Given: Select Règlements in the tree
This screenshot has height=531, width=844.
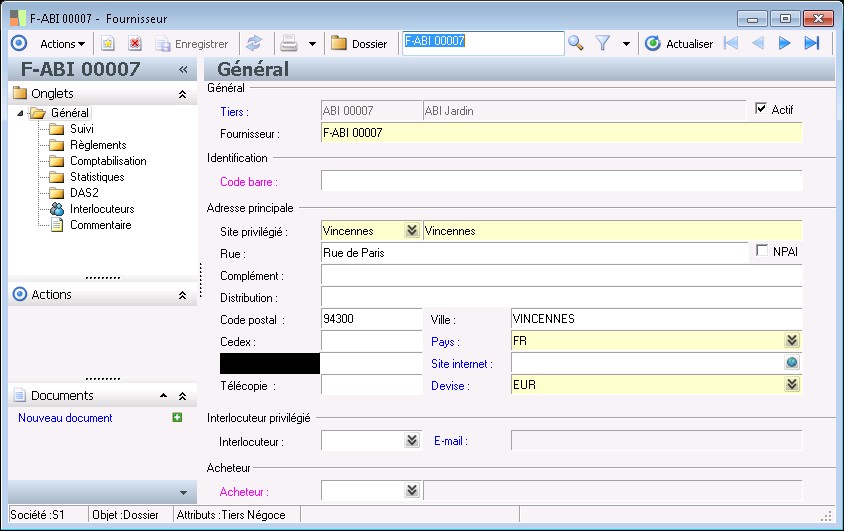Looking at the screenshot, I should coord(98,145).
